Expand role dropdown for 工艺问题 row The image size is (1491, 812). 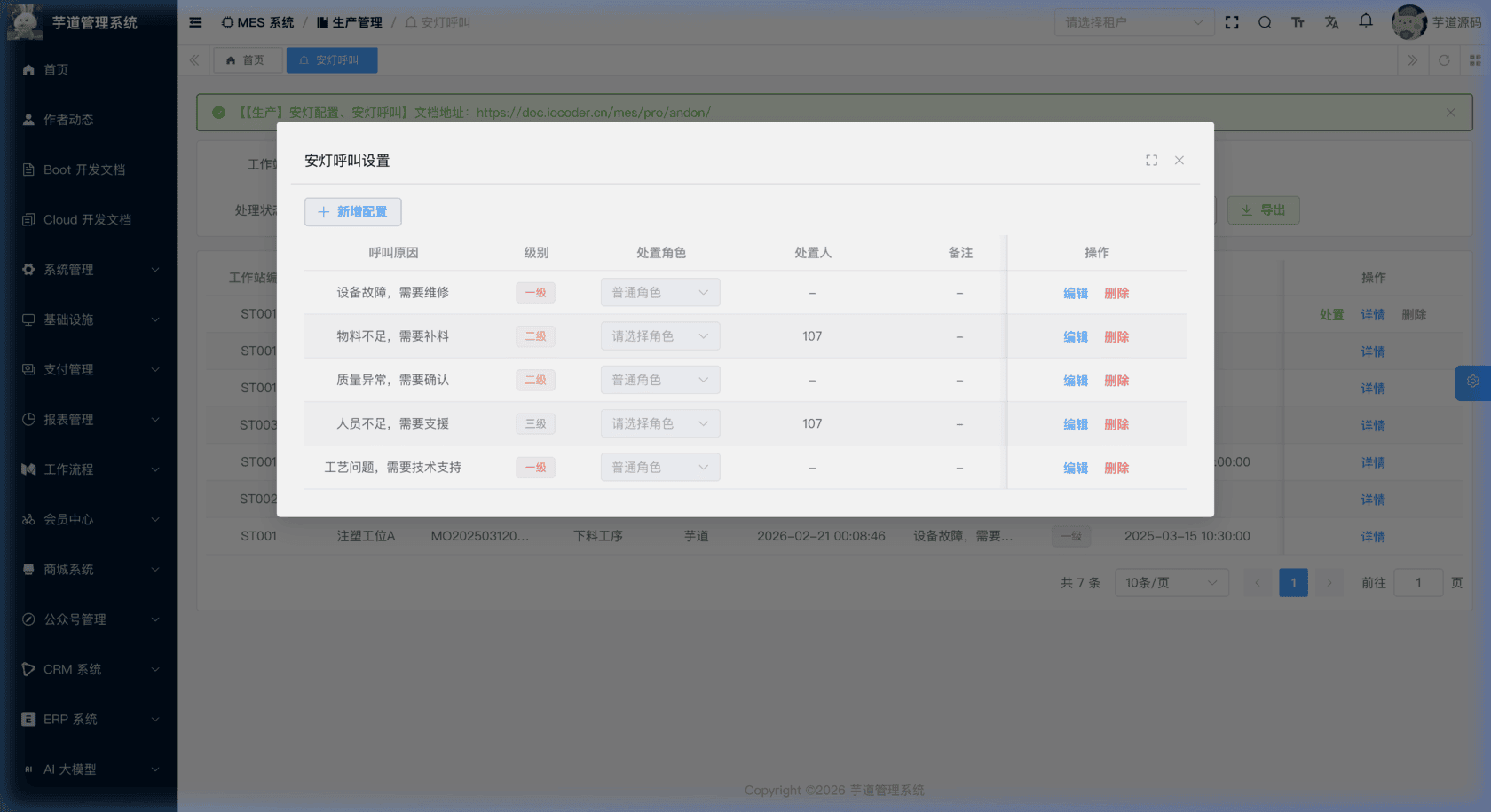click(659, 468)
